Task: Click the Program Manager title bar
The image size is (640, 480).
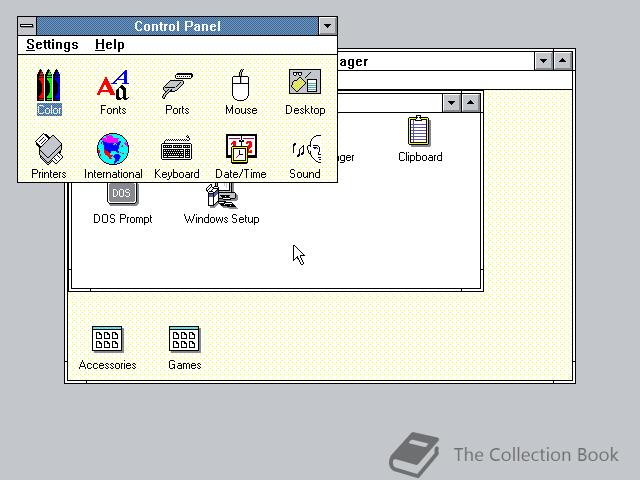Action: [x=436, y=61]
